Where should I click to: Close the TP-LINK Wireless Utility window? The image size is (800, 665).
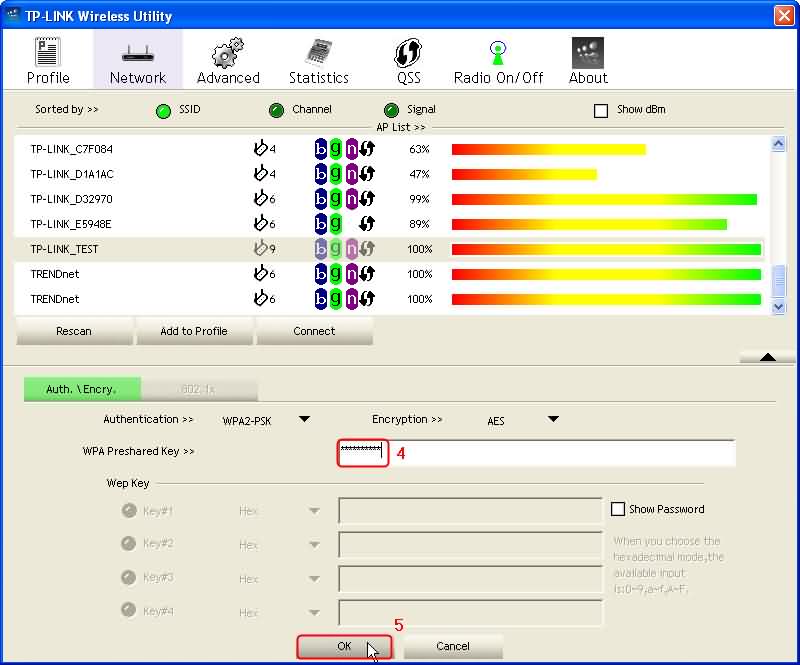pos(784,16)
